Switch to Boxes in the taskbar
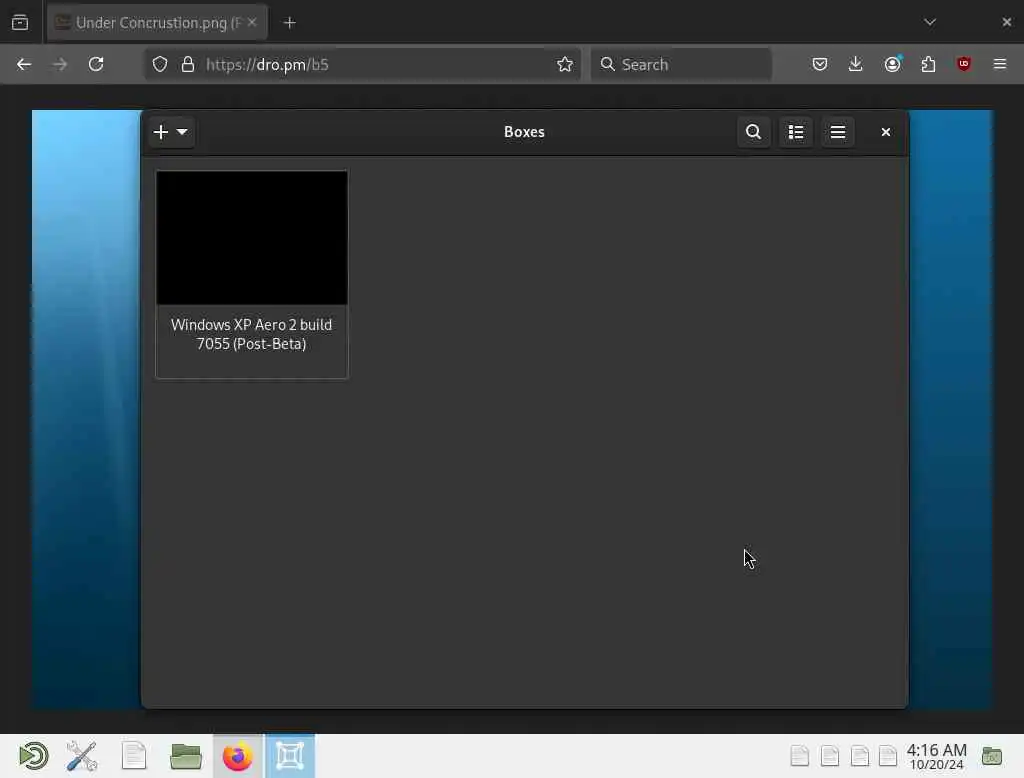This screenshot has width=1024, height=778. [x=290, y=756]
